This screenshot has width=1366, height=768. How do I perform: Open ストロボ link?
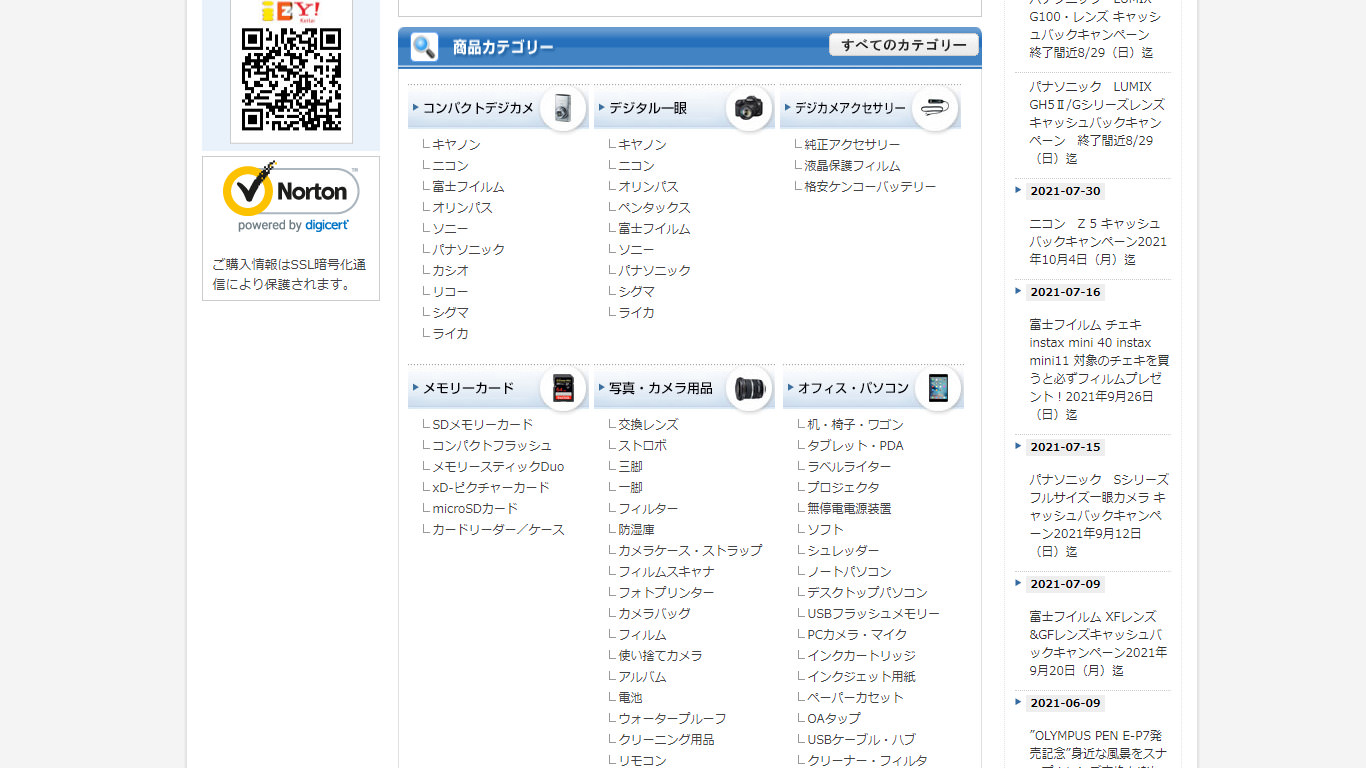642,446
